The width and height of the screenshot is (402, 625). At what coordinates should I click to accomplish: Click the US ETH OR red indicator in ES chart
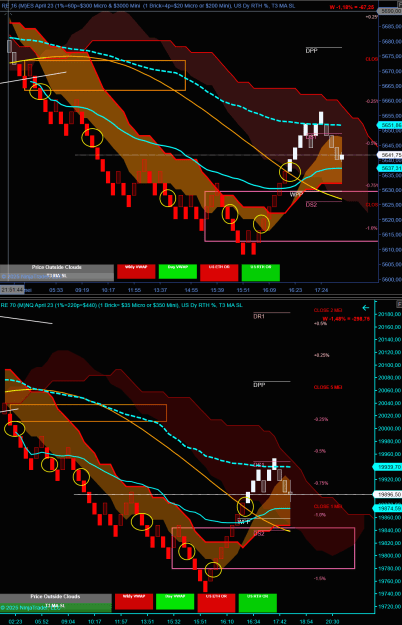[219, 272]
